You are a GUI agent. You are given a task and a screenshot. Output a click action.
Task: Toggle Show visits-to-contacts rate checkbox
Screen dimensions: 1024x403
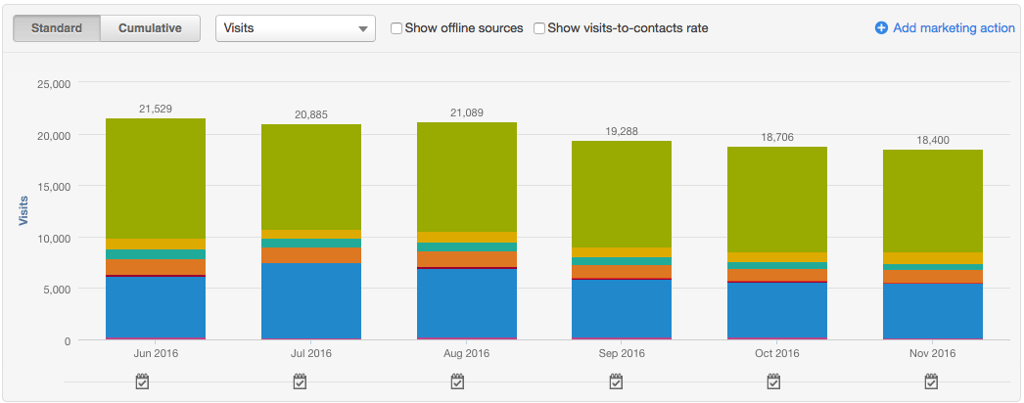point(540,28)
